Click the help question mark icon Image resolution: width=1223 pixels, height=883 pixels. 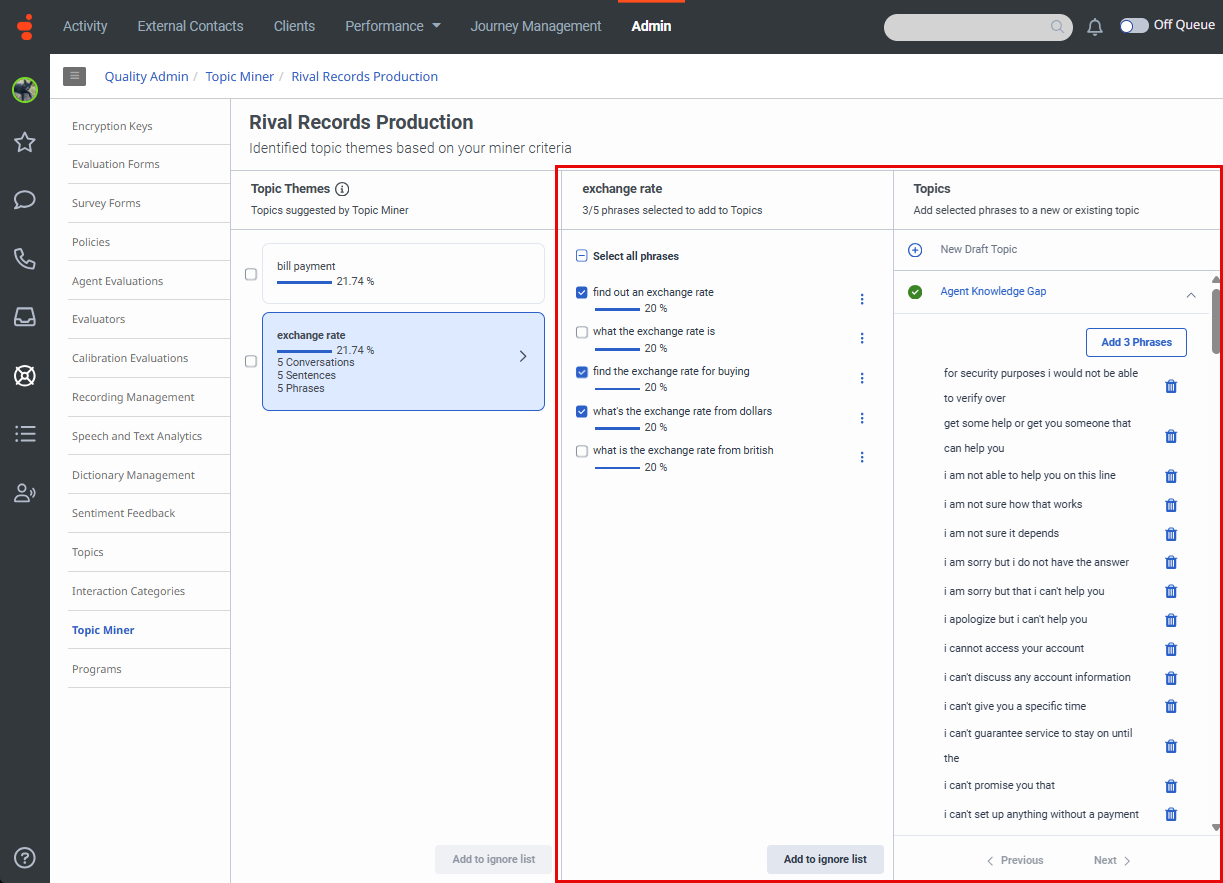[25, 857]
